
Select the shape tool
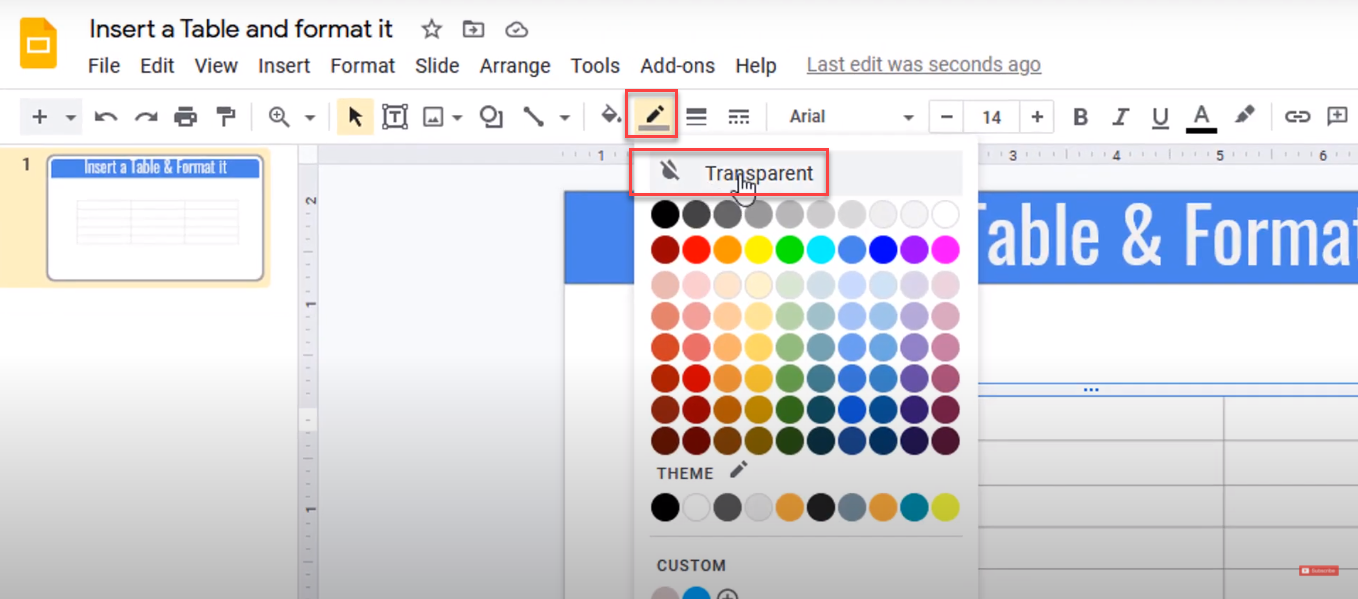[491, 116]
